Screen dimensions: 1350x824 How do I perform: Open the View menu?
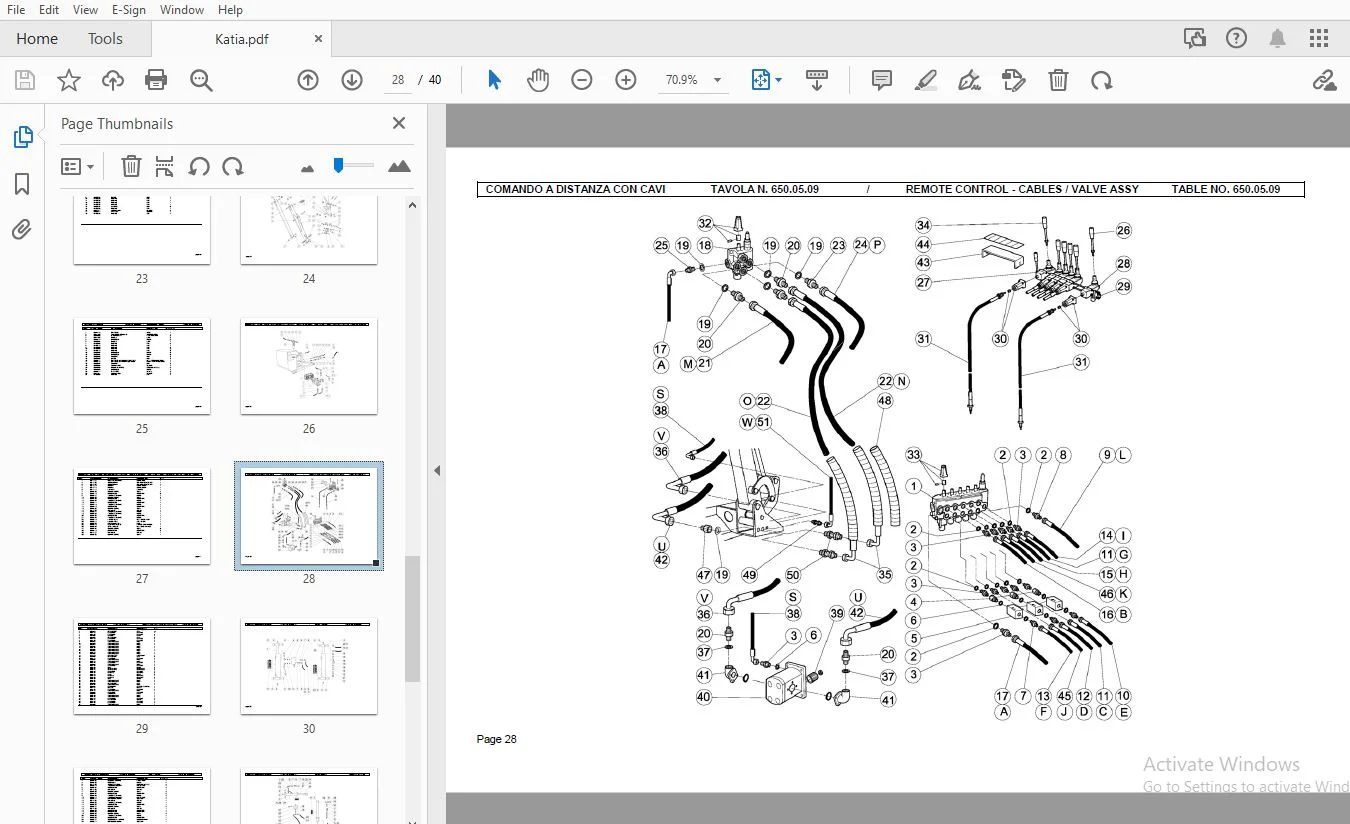point(85,10)
